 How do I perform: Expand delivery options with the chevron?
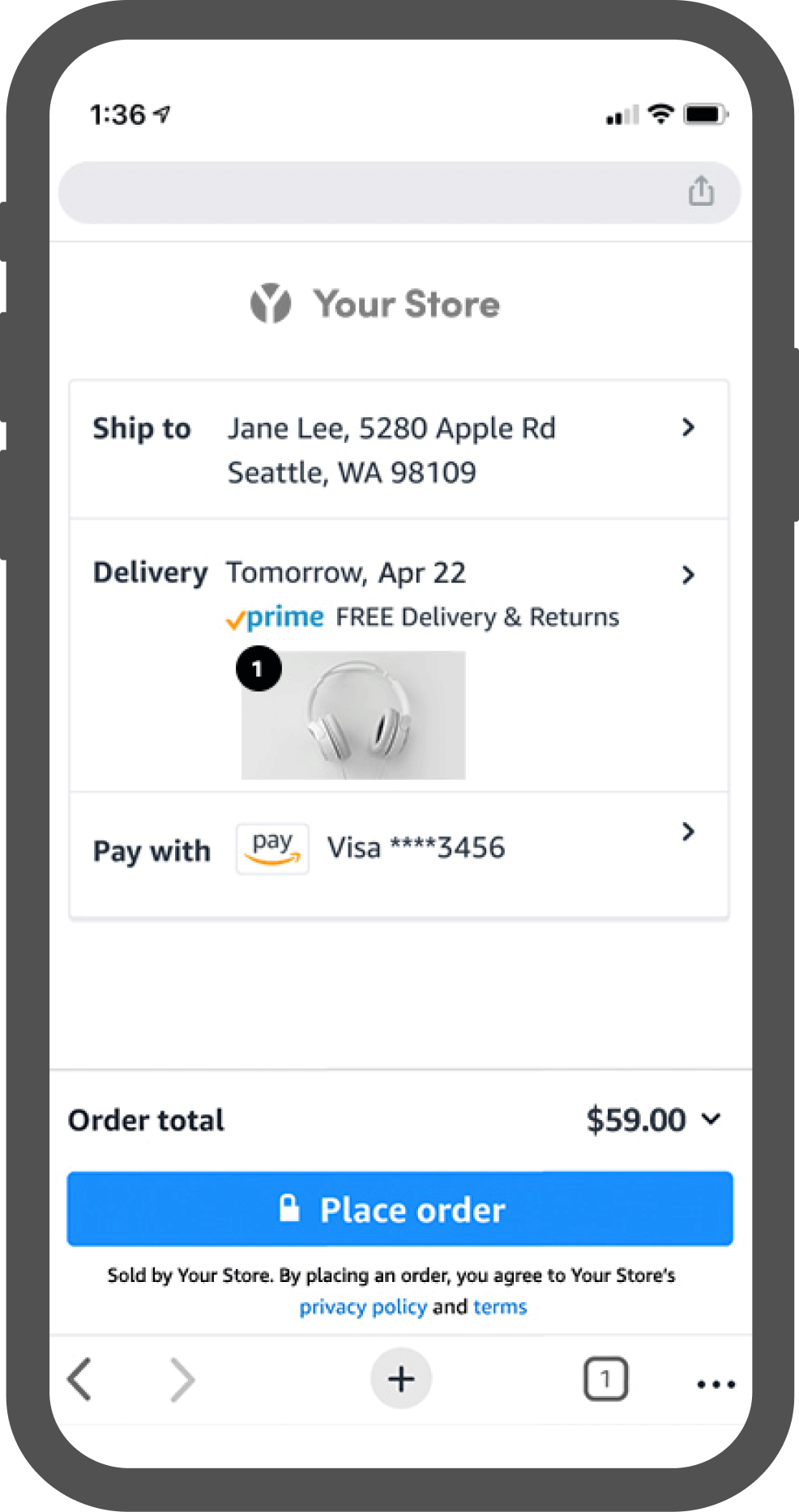click(x=688, y=574)
